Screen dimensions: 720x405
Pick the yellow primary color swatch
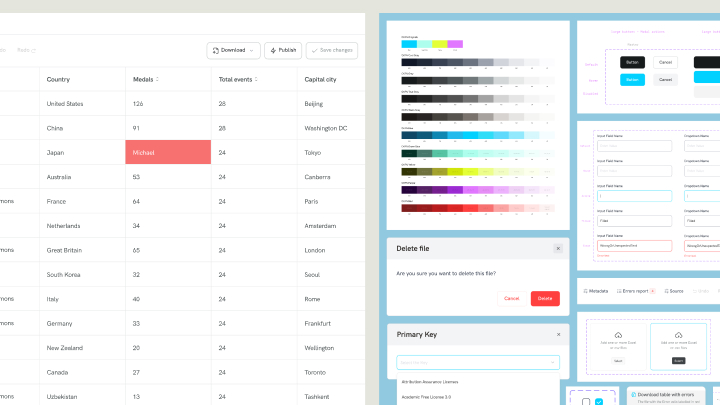point(439,44)
